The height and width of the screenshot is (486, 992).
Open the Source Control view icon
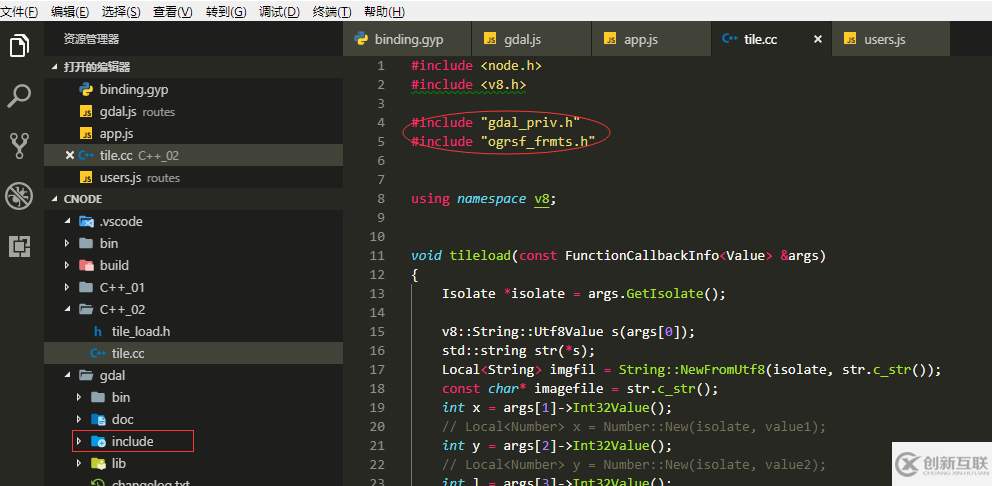(x=20, y=146)
